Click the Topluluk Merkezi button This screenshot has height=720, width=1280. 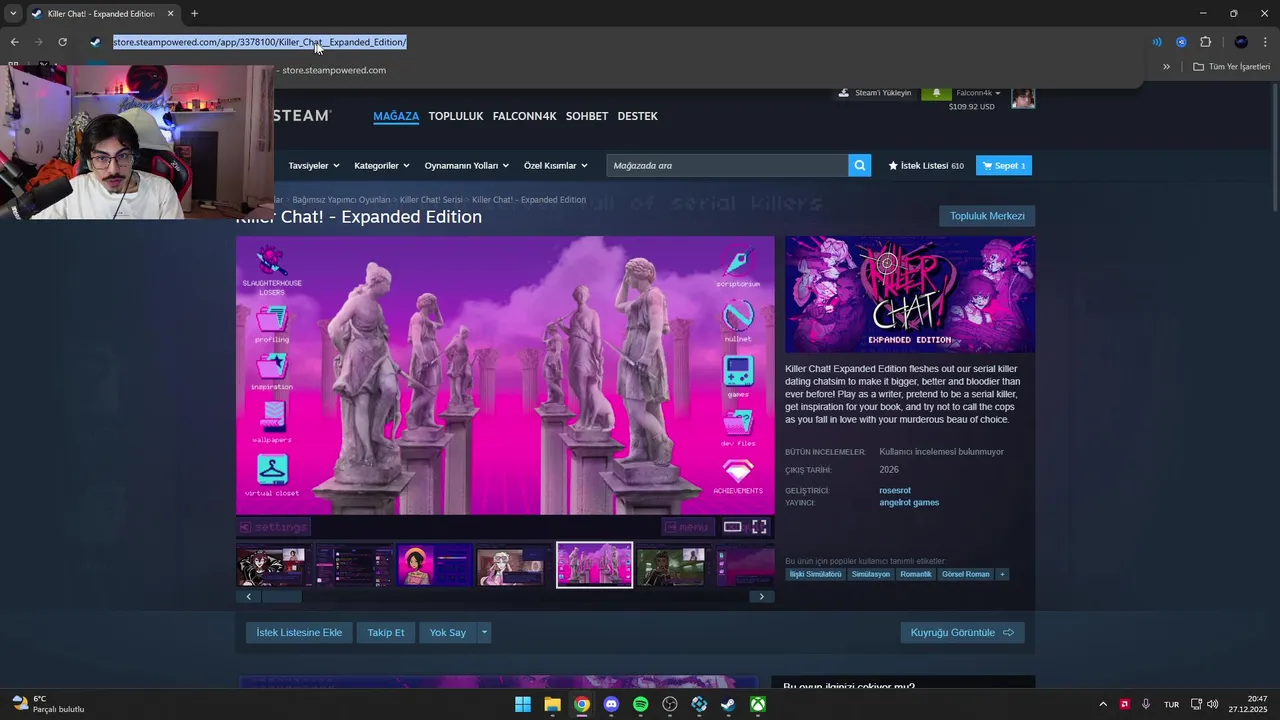coord(987,216)
